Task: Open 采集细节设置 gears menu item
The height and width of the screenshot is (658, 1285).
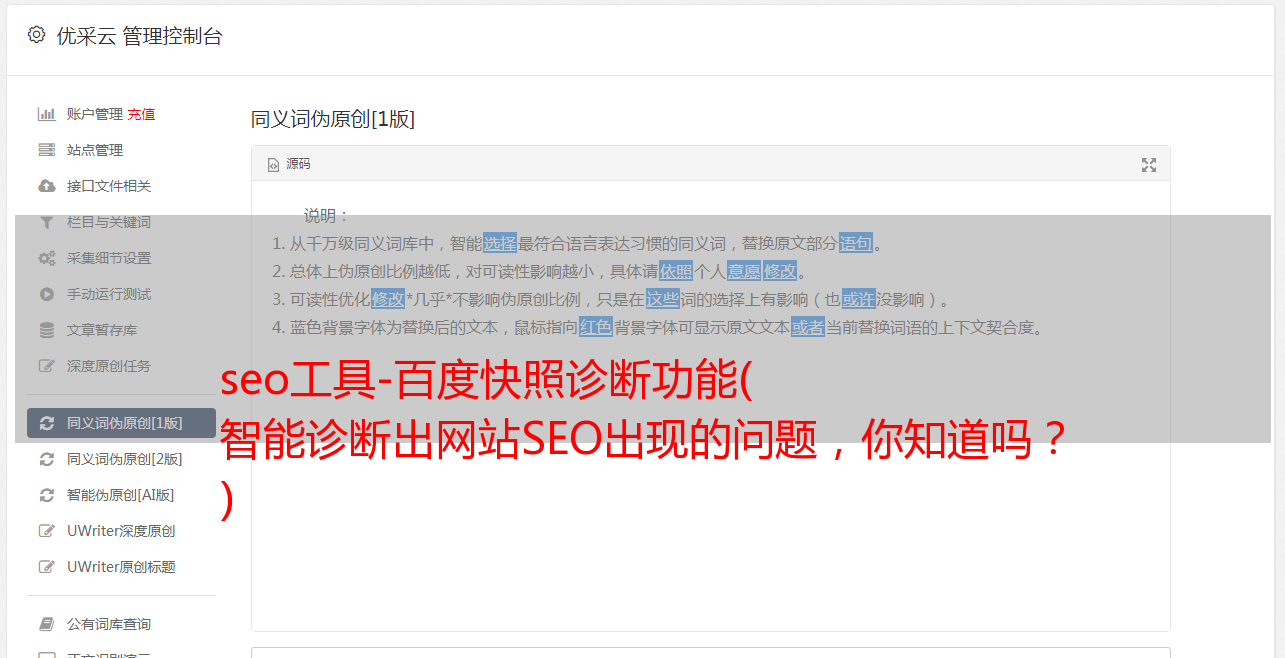Action: 121,258
